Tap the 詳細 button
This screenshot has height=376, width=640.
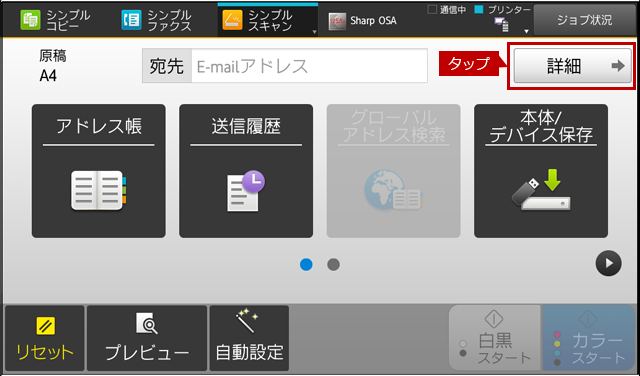coord(572,66)
